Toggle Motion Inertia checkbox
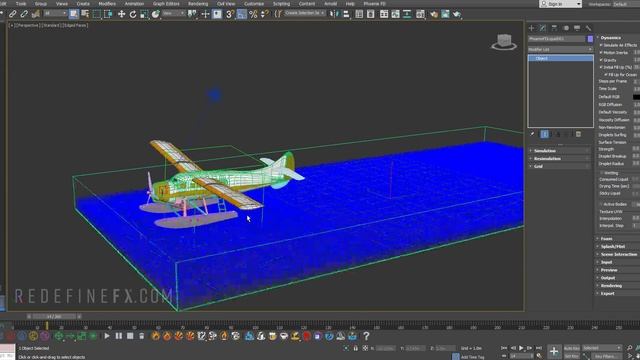The image size is (640, 360). click(x=601, y=53)
